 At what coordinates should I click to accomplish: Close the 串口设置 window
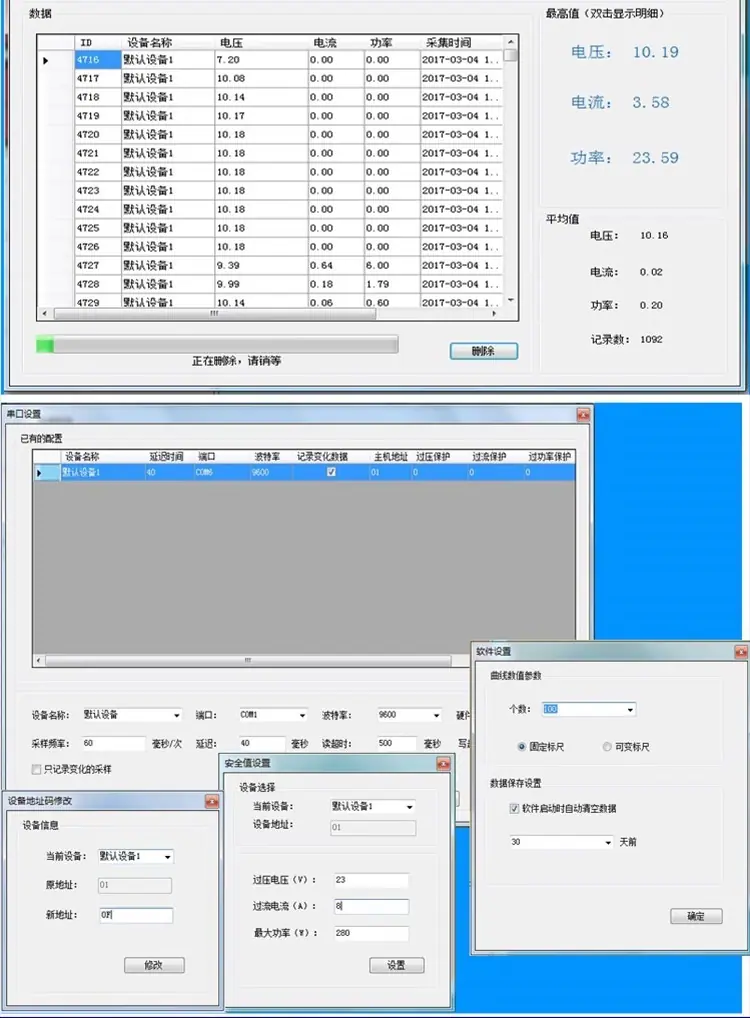583,414
